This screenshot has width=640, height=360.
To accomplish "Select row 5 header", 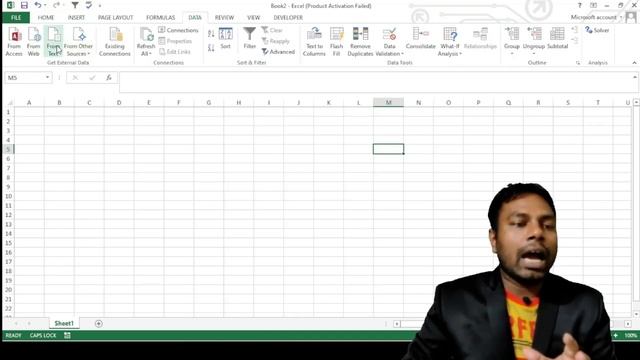I will (8, 149).
